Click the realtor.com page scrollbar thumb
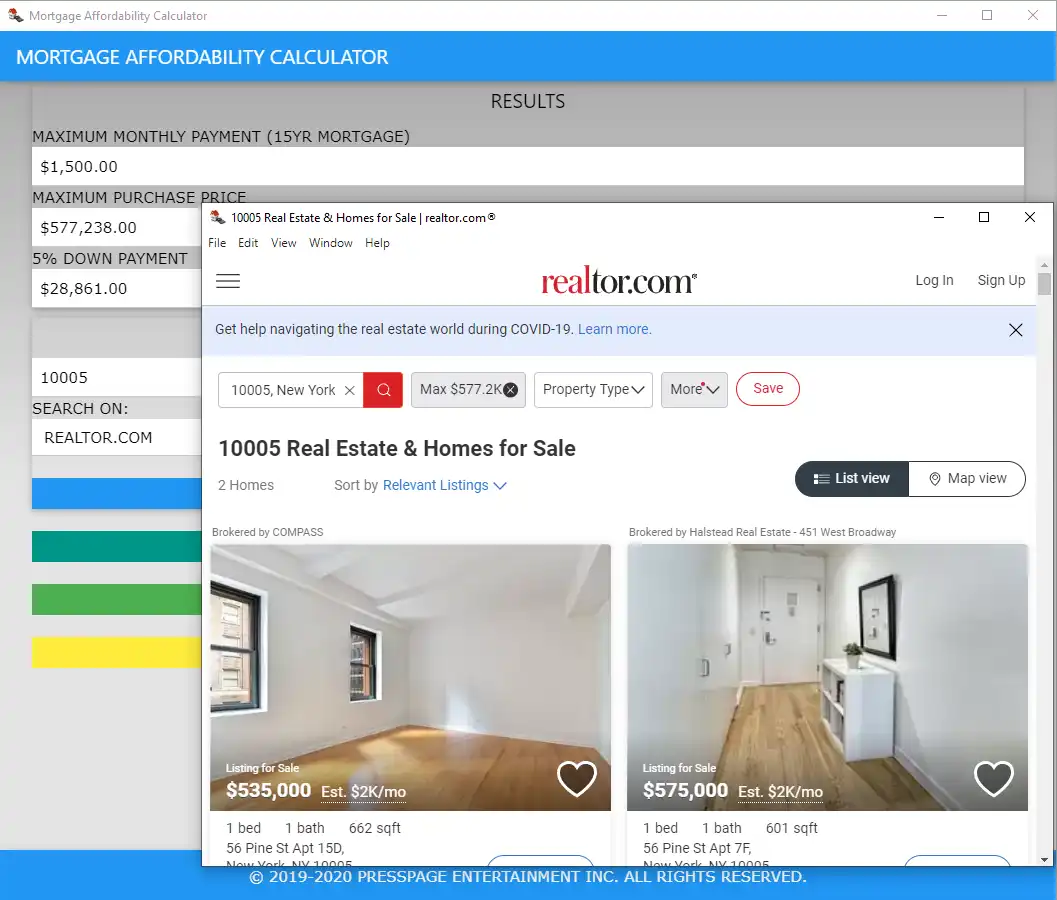 (1044, 283)
